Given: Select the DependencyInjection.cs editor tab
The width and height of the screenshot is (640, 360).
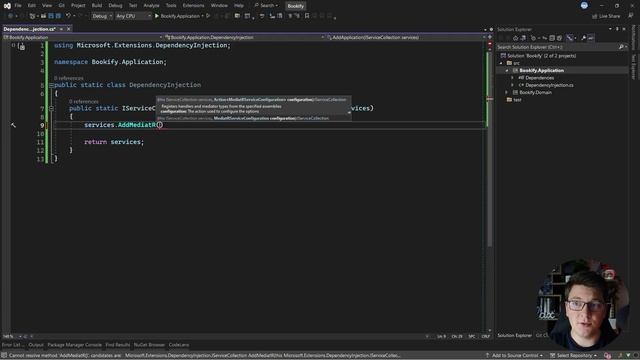Looking at the screenshot, I should click(29, 29).
